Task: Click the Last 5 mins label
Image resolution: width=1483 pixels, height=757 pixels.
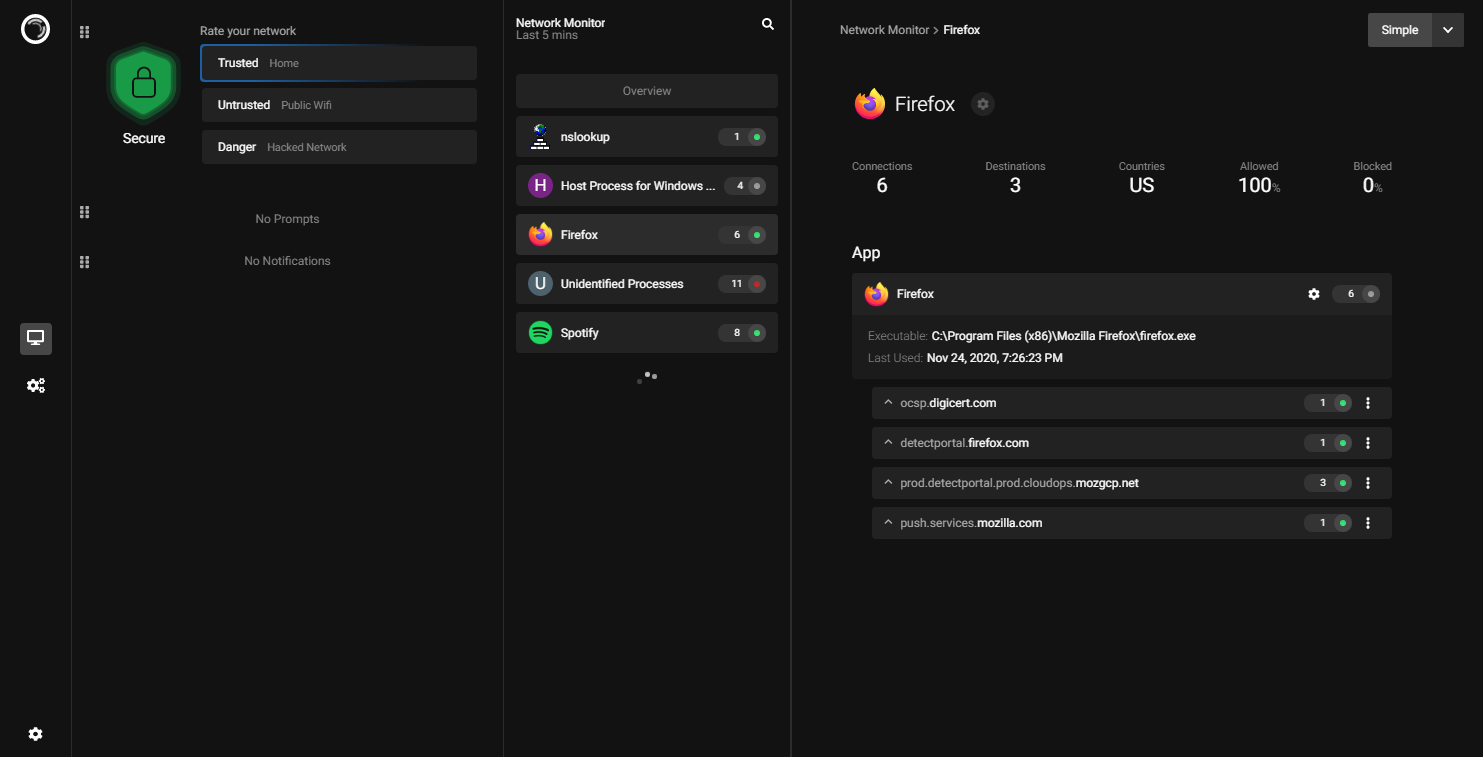Action: (547, 36)
